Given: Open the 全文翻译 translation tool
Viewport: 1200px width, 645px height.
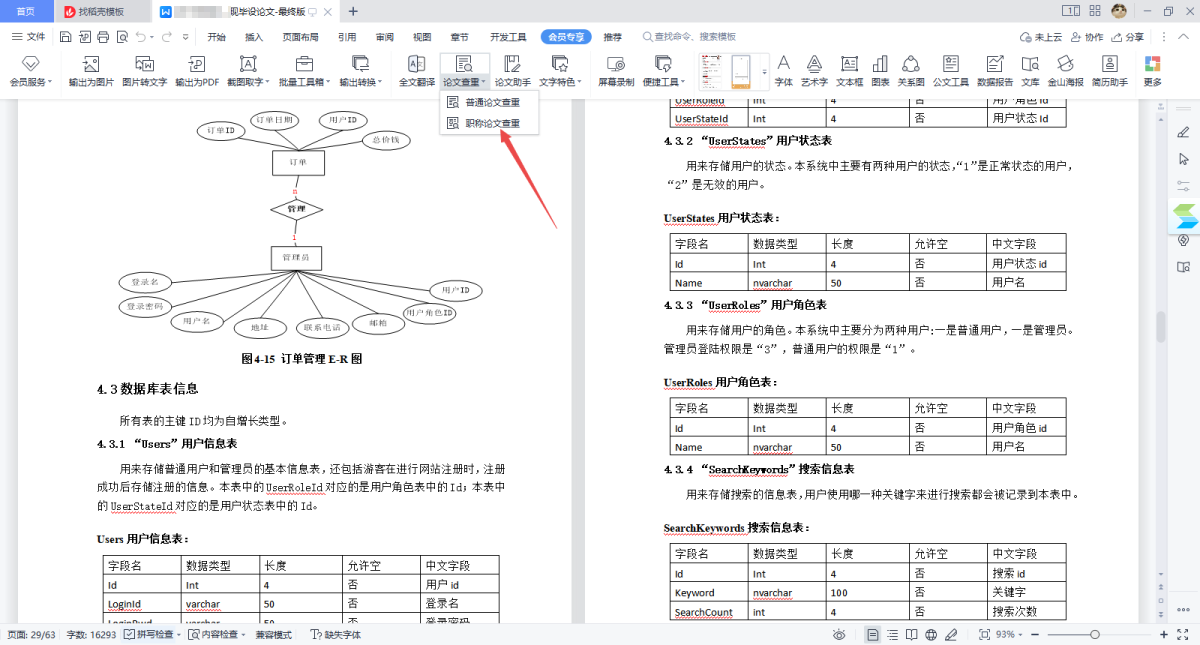Looking at the screenshot, I should pyautogui.click(x=417, y=70).
